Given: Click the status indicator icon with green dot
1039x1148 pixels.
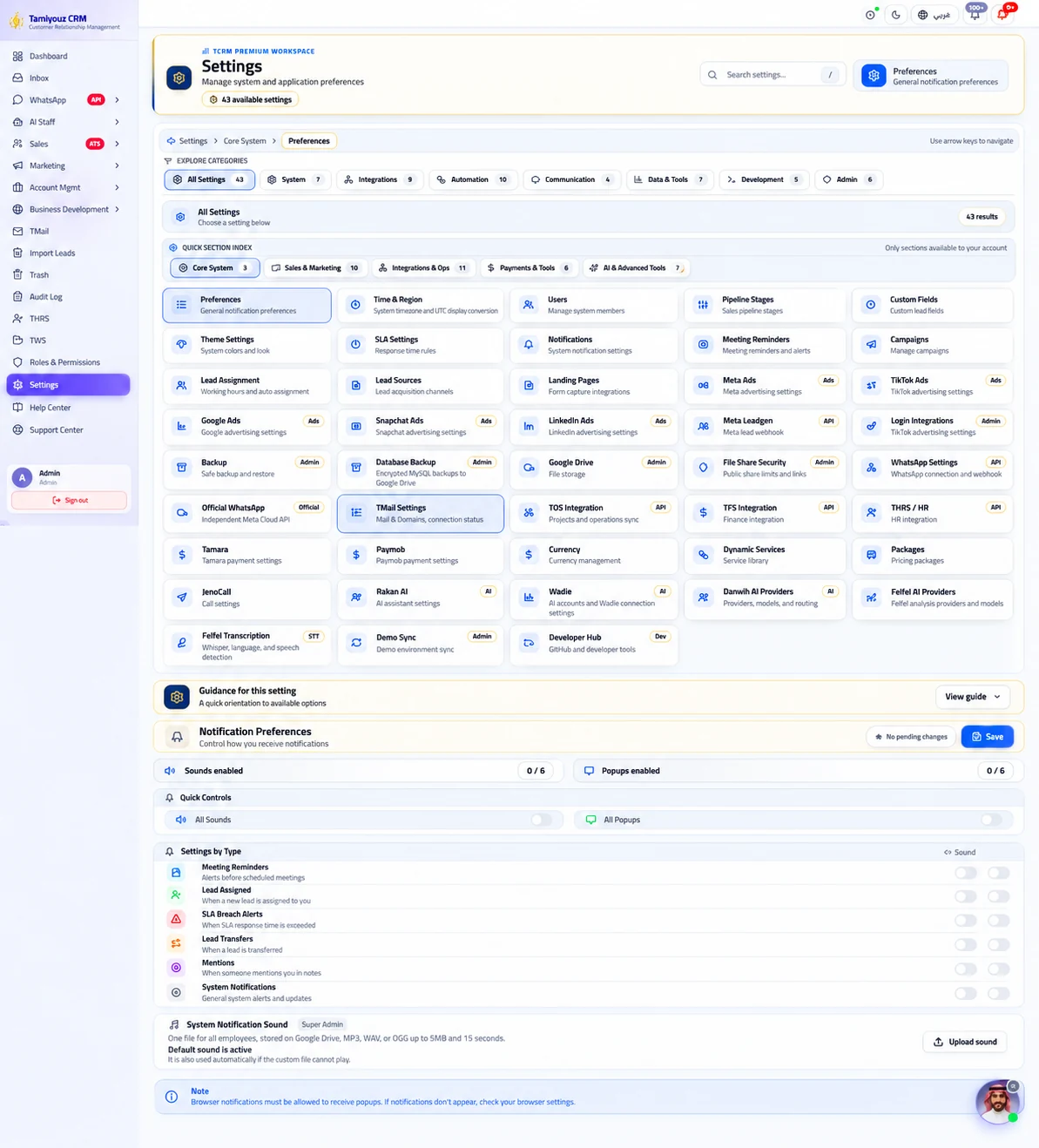Looking at the screenshot, I should [870, 15].
